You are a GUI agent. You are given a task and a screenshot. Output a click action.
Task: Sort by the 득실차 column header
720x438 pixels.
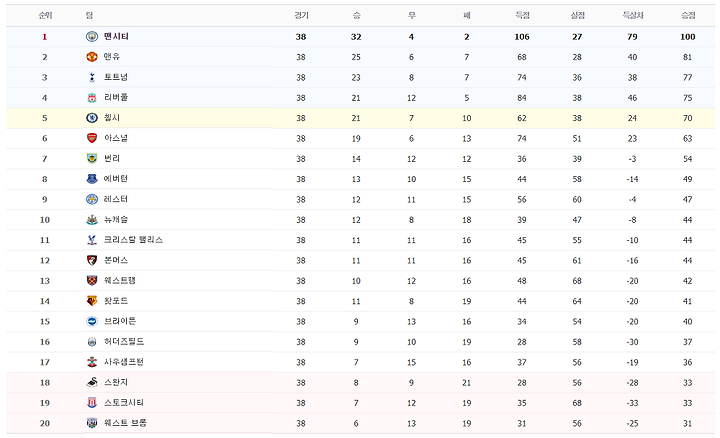(x=633, y=16)
